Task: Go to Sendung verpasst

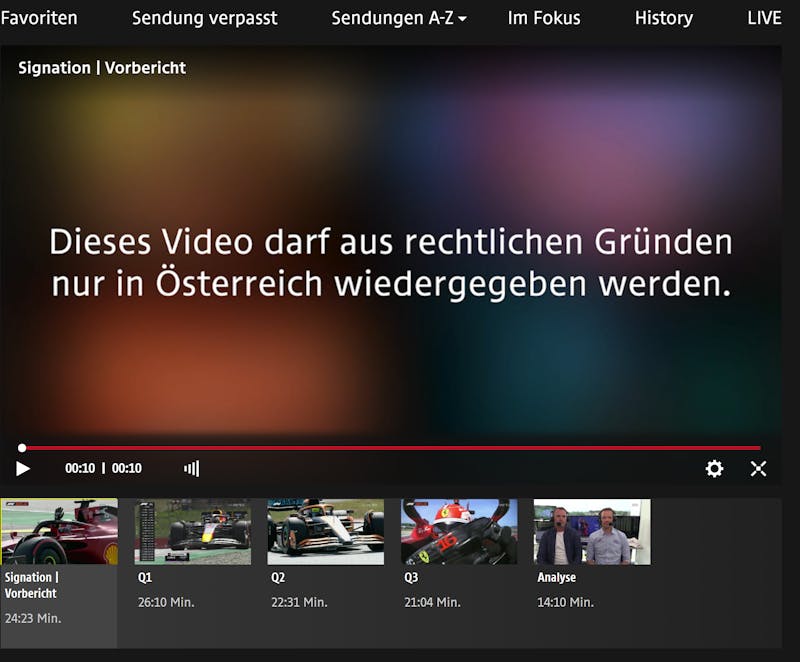Action: tap(205, 18)
